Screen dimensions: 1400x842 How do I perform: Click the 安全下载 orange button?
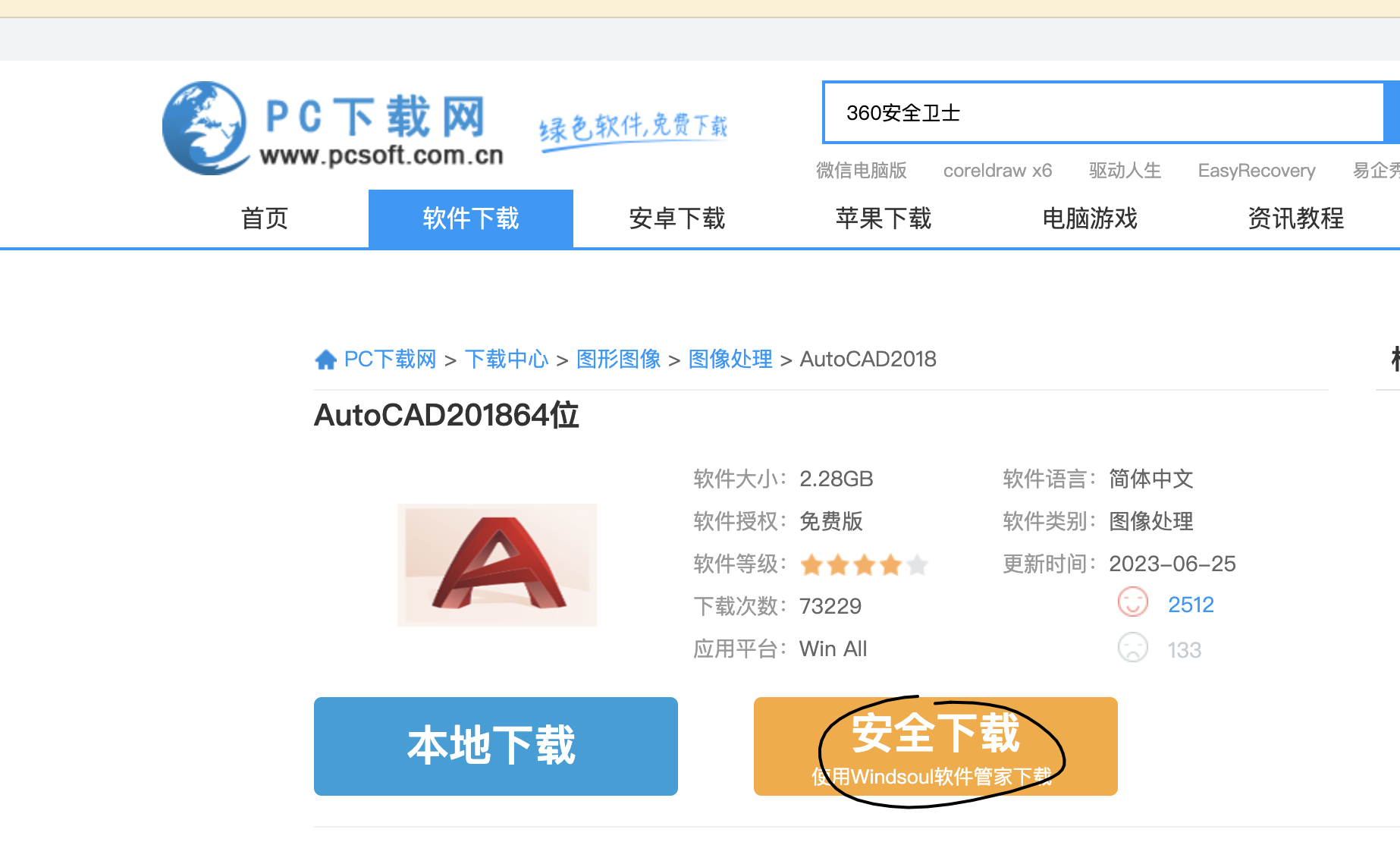click(x=936, y=746)
